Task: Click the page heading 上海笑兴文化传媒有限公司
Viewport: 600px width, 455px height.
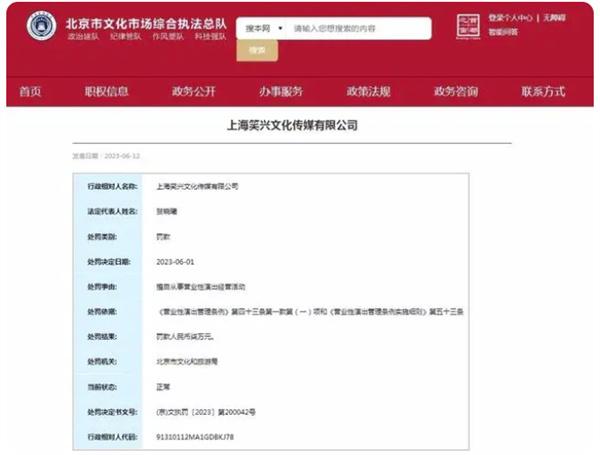Action: (x=292, y=125)
